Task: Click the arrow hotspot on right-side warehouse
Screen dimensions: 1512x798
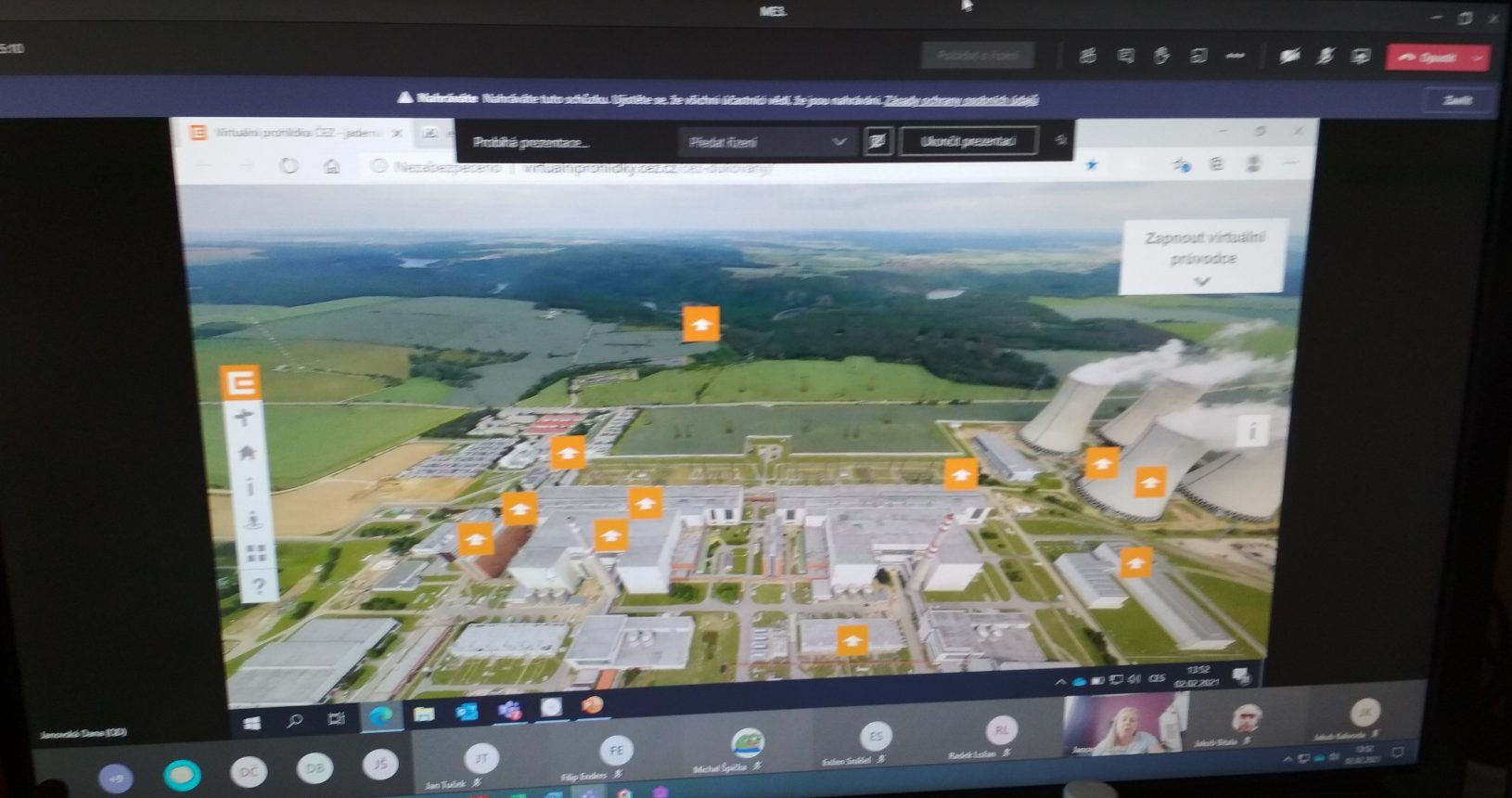Action: tap(1136, 561)
